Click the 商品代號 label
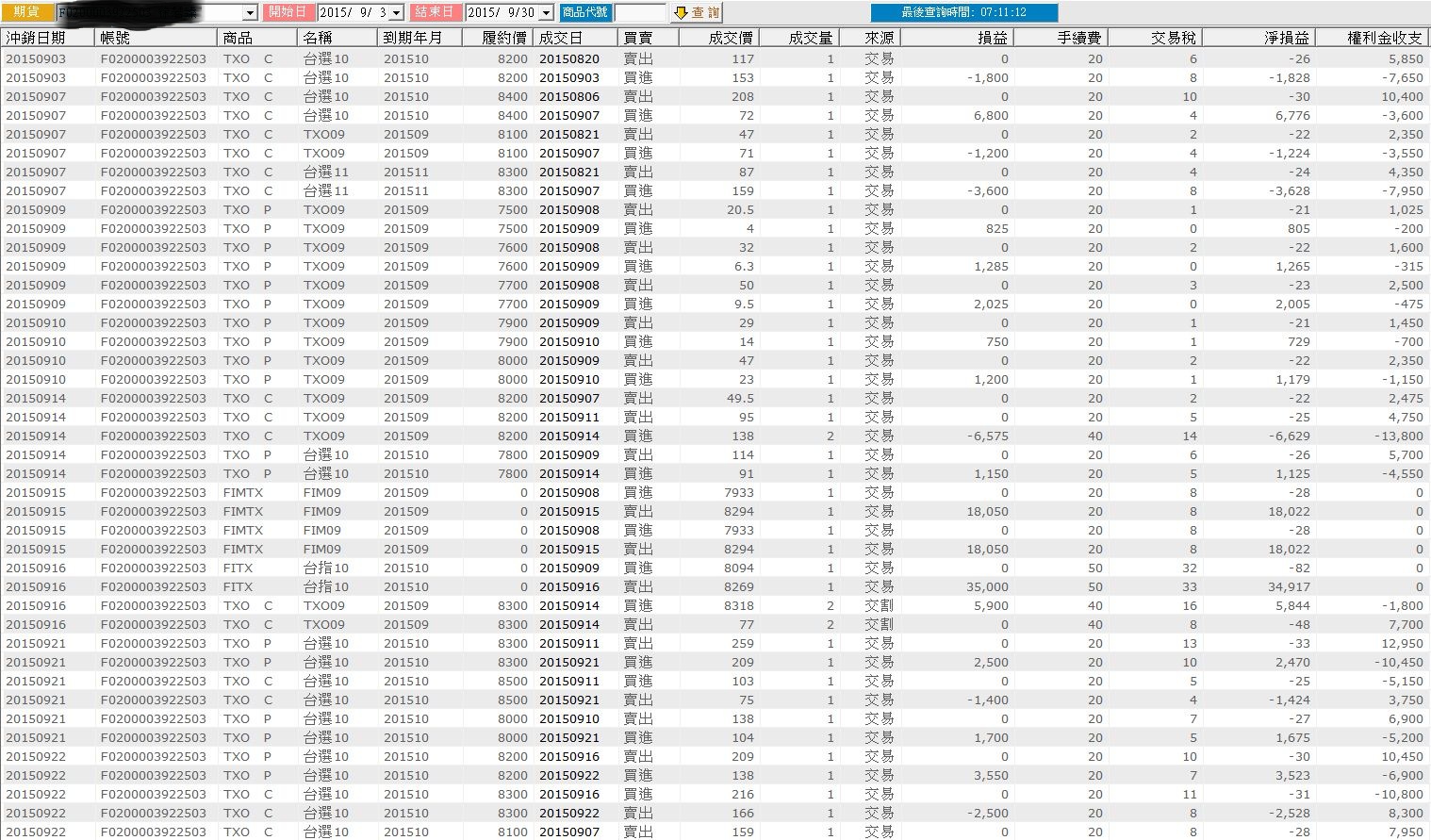Screen dimensions: 1431x840 tap(585, 12)
